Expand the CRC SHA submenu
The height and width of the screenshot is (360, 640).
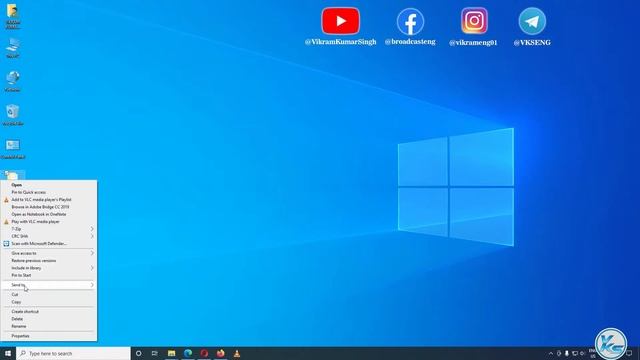pos(49,236)
